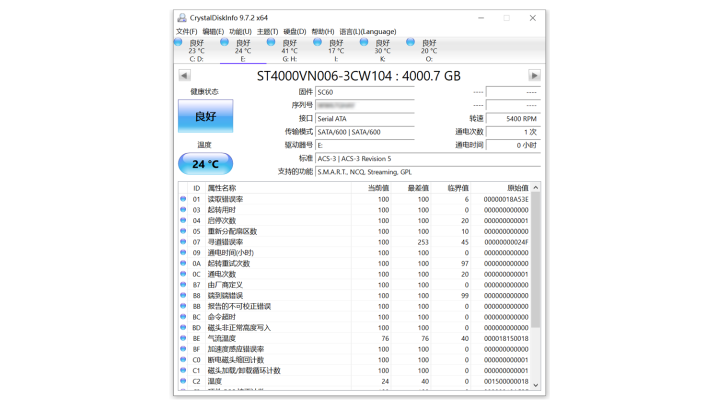This screenshot has width=719, height=411.
Task: Click status icon of row 03 起转用时
Action: pos(183,210)
